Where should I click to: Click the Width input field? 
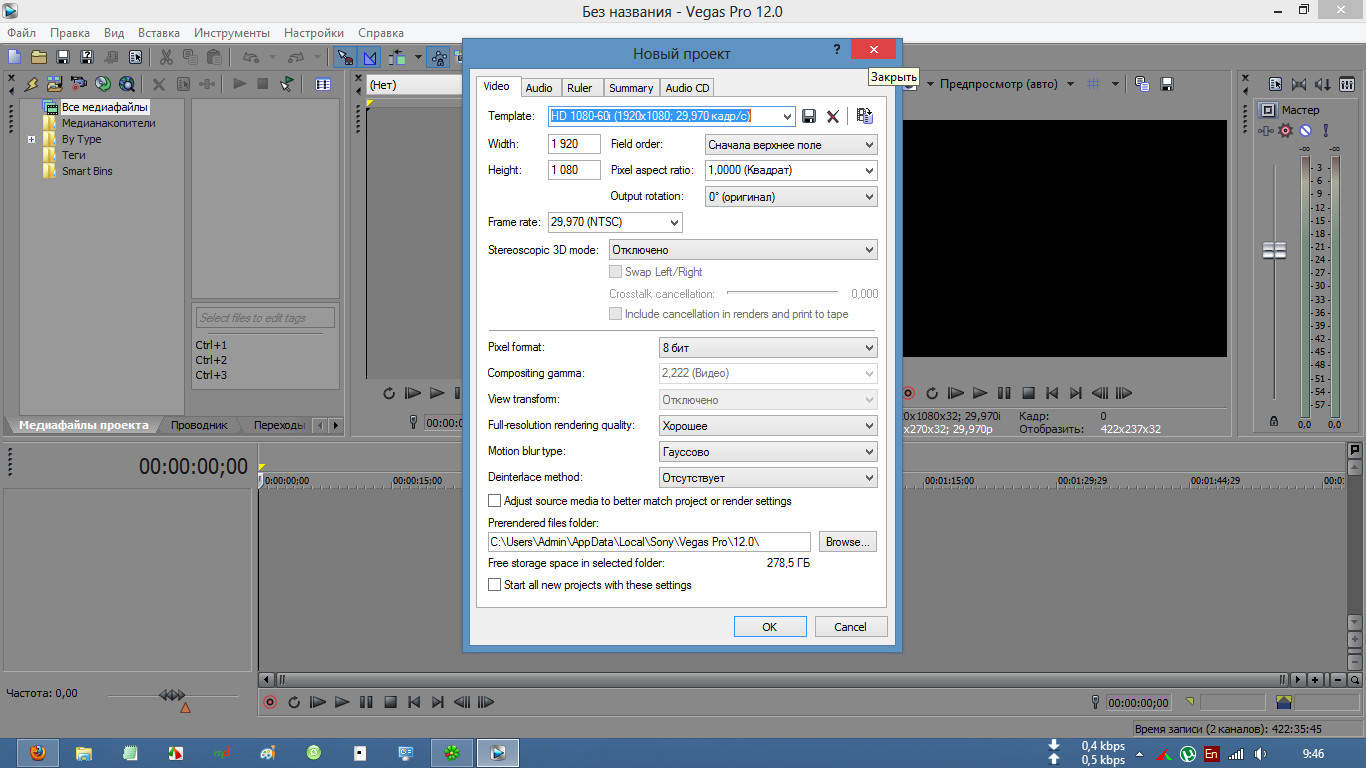575,144
